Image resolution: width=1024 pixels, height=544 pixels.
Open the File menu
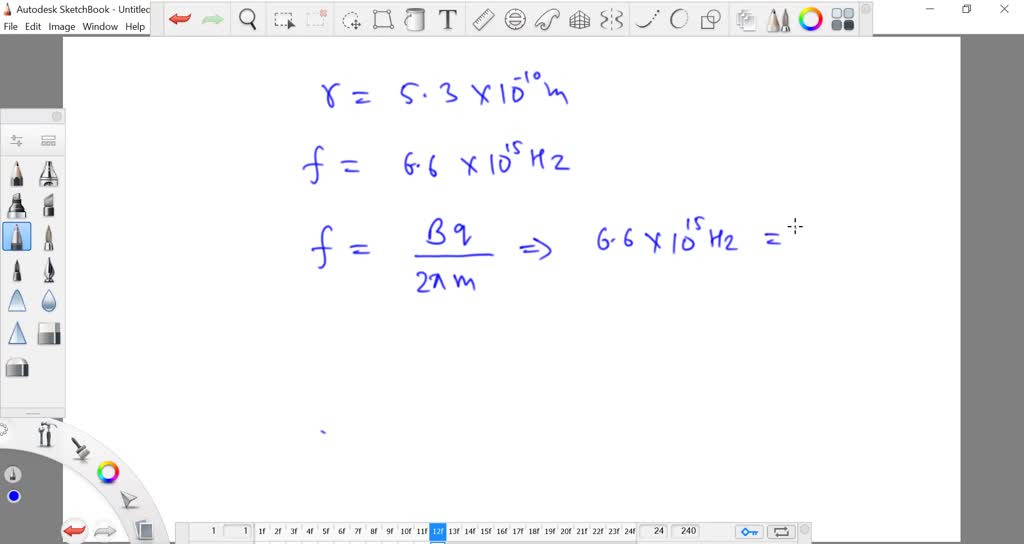(x=10, y=27)
